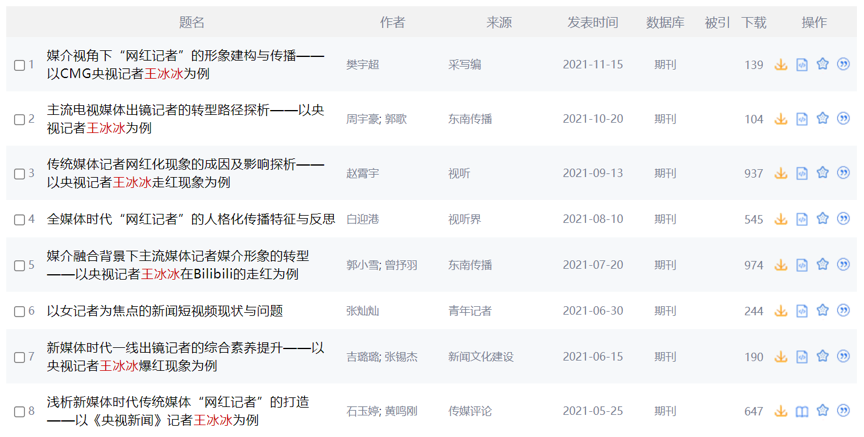Star the 周宇豪 and 郭歌 article
The height and width of the screenshot is (437, 864).
click(822, 119)
